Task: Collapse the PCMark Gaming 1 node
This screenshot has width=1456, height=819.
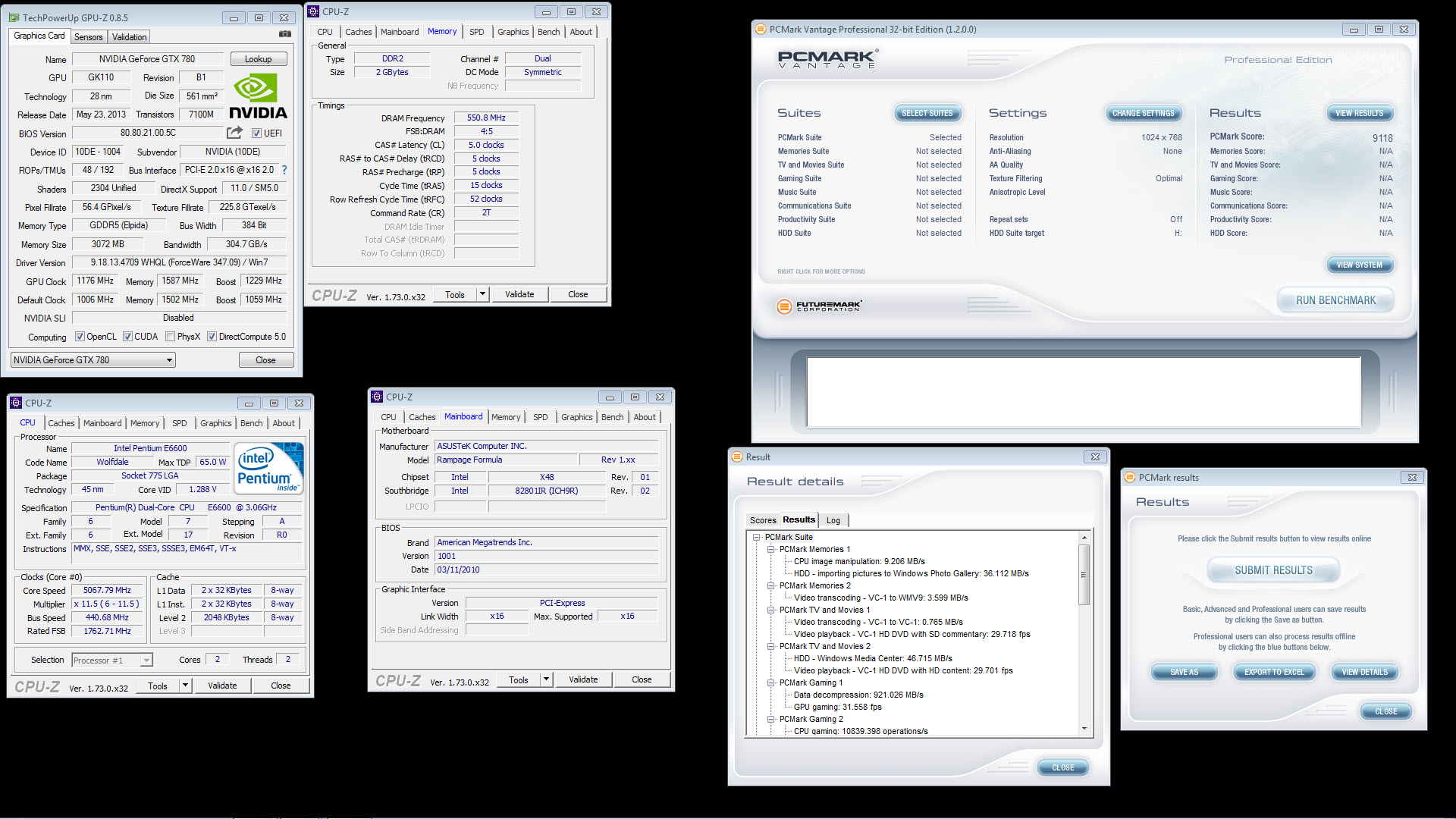Action: click(x=770, y=682)
